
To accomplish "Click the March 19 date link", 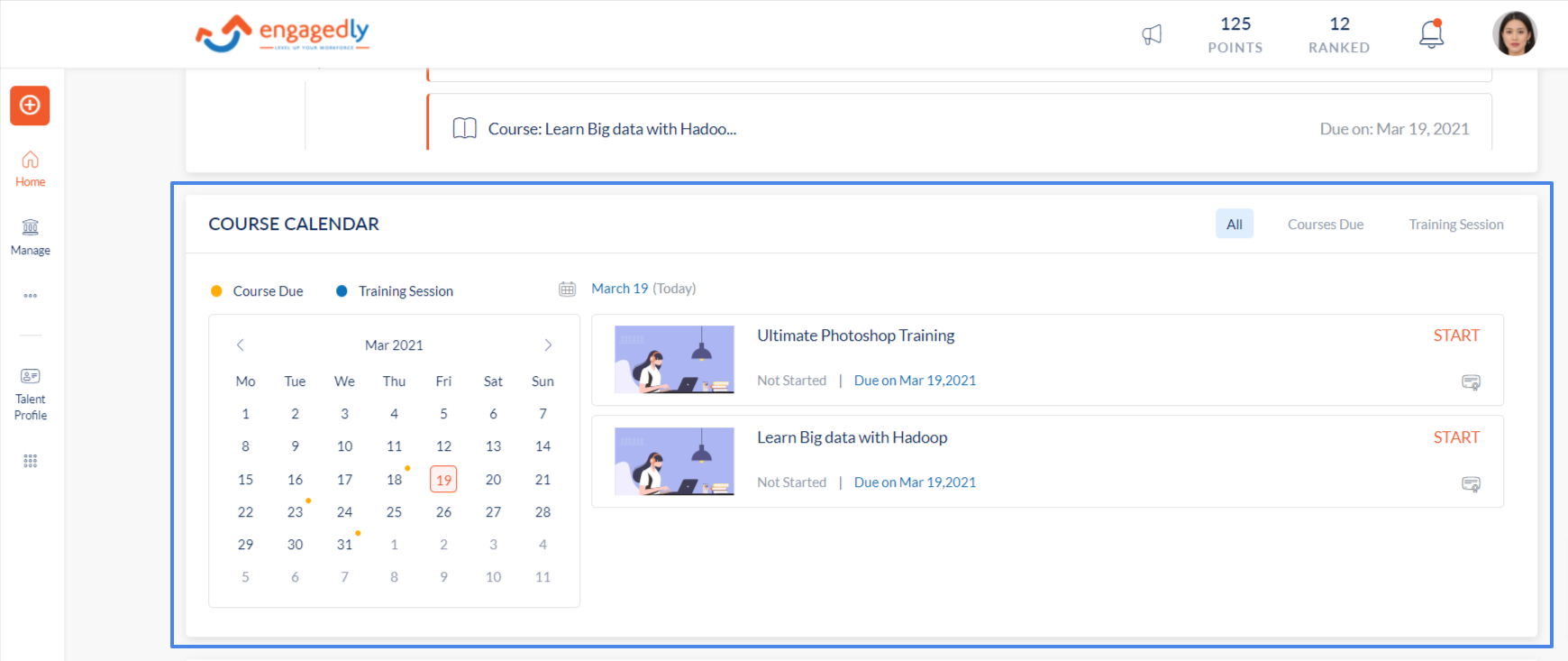I will pos(620,289).
